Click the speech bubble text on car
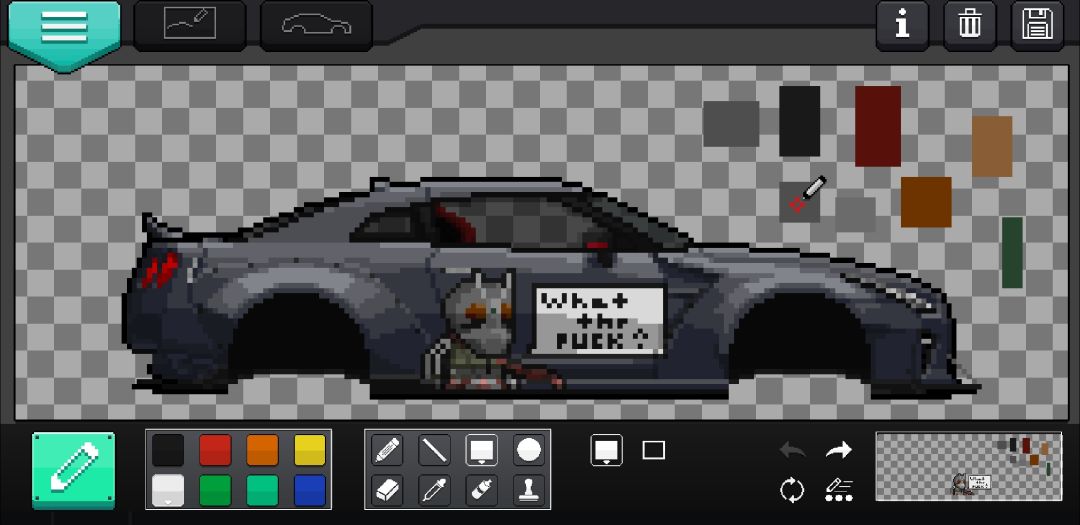 (599, 320)
